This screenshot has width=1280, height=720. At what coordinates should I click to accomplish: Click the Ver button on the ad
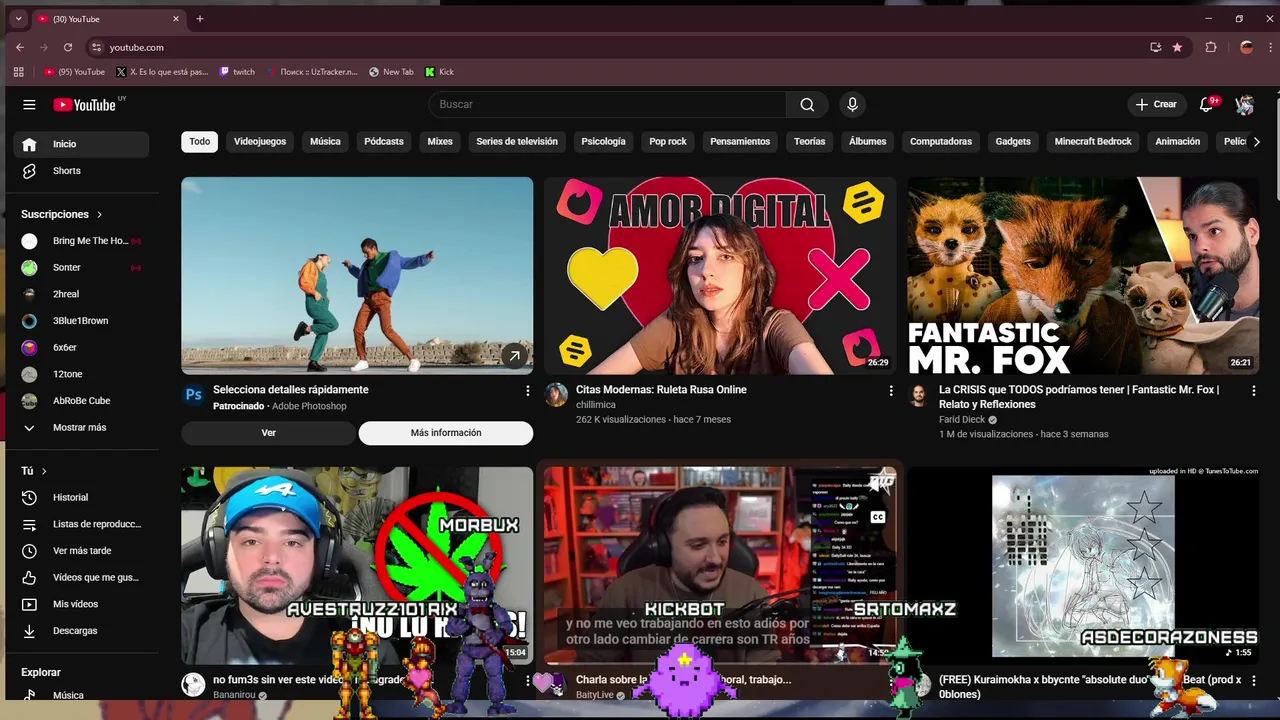pyautogui.click(x=268, y=433)
